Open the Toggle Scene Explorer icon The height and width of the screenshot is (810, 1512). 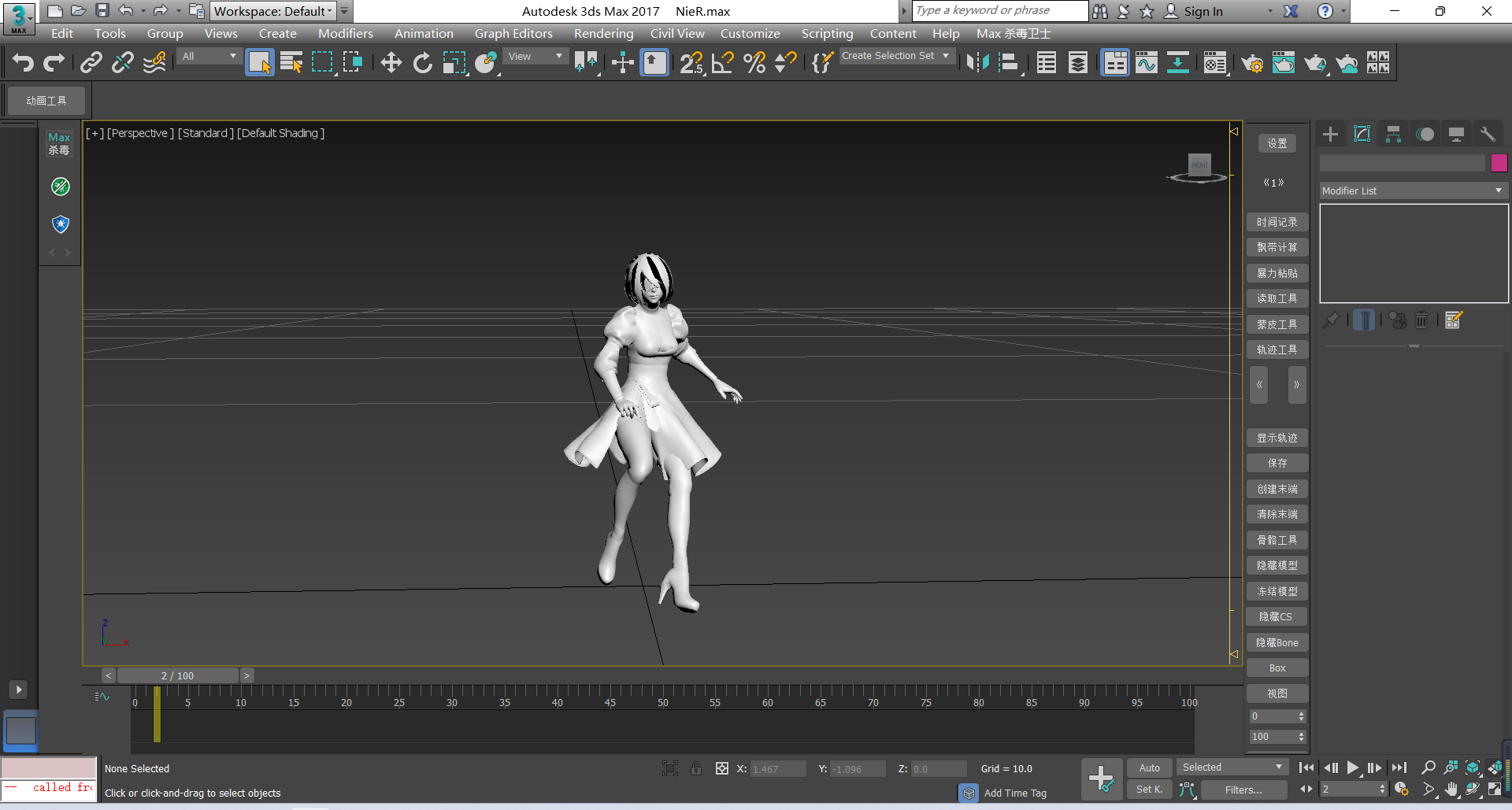tap(1047, 62)
